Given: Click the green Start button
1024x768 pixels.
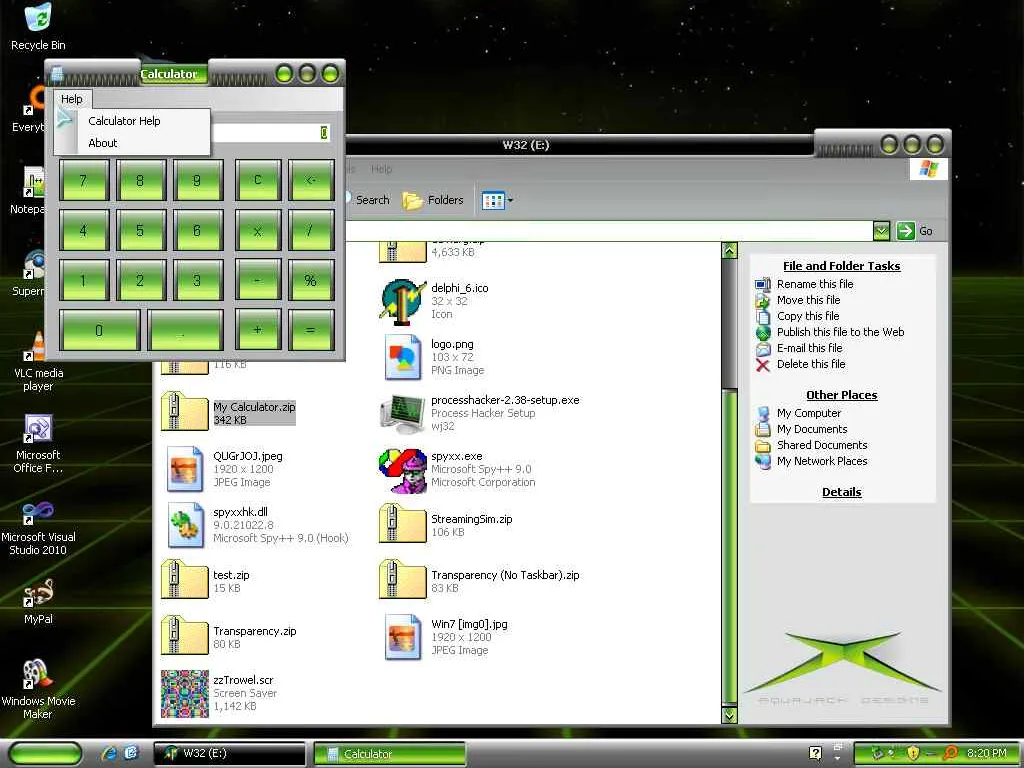Looking at the screenshot, I should point(46,753).
